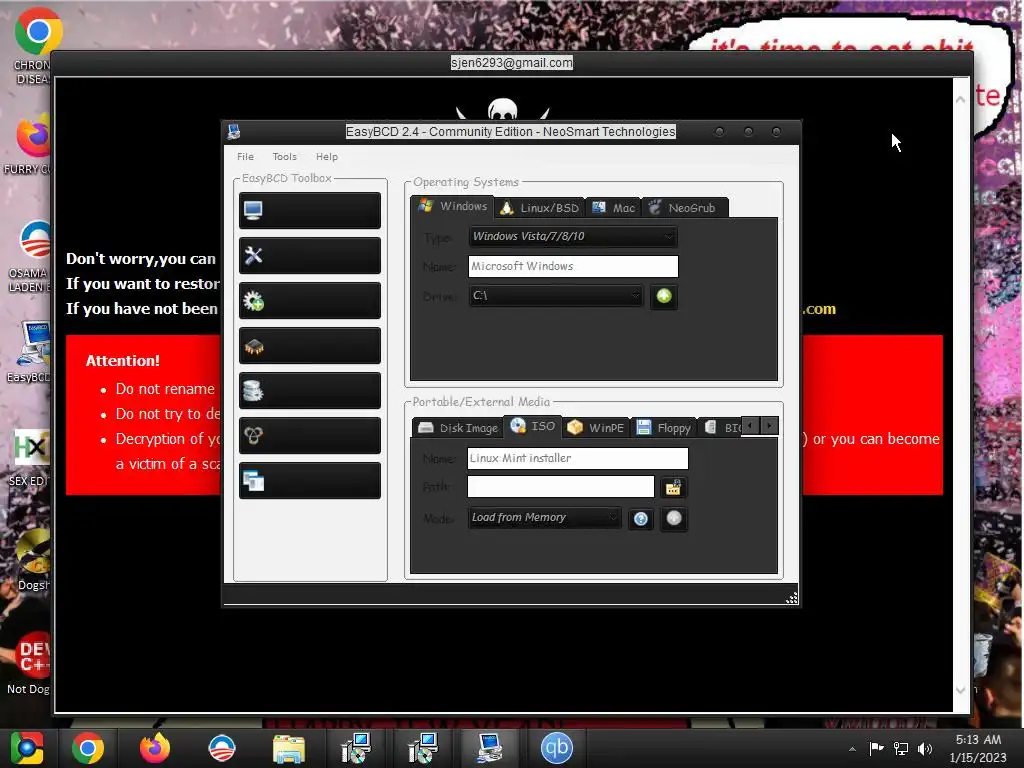1024x768 pixels.
Task: Switch to the Linux/BSD tab
Action: tap(539, 208)
